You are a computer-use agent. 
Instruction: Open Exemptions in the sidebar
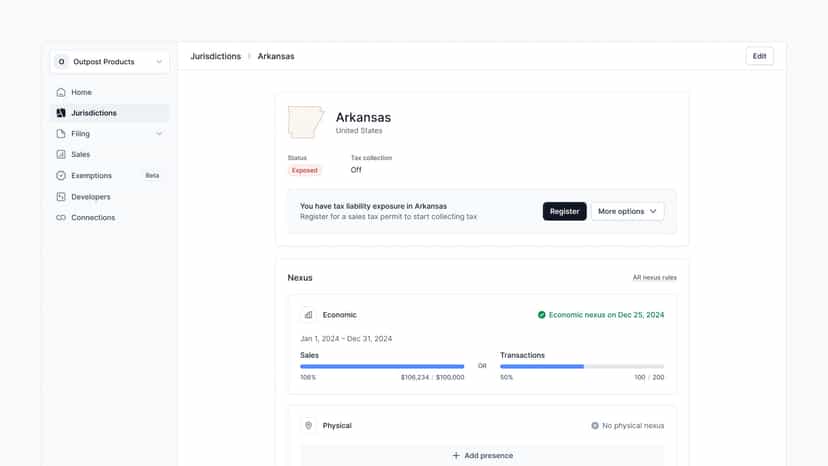pos(110,175)
